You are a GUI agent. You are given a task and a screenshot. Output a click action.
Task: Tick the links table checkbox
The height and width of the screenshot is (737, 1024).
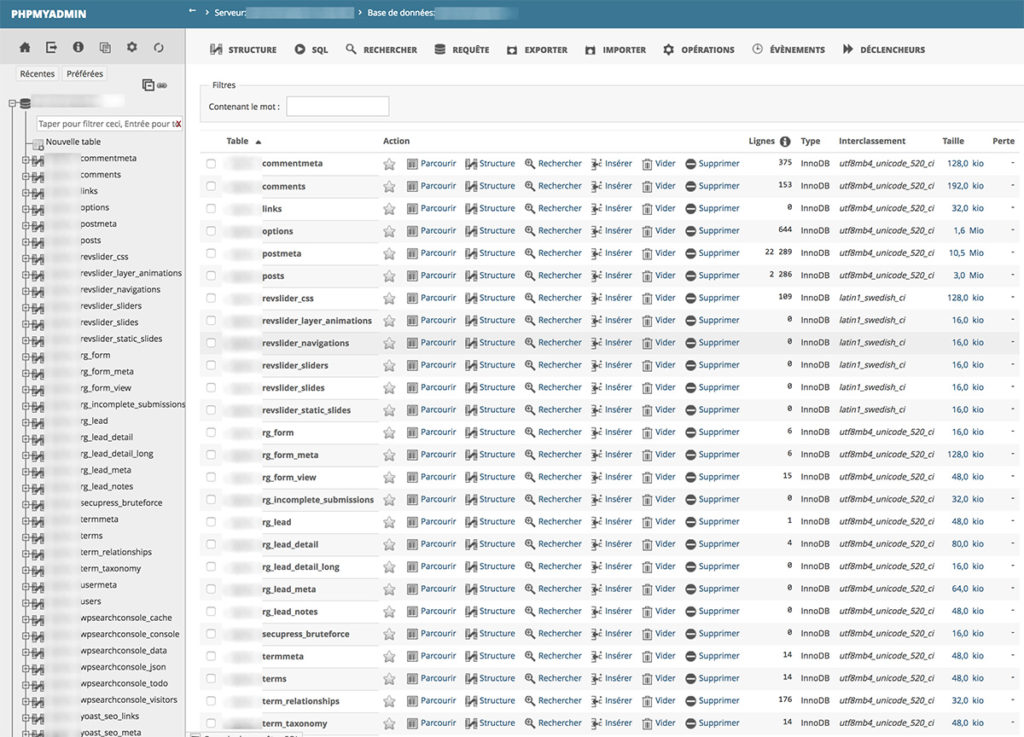click(211, 209)
